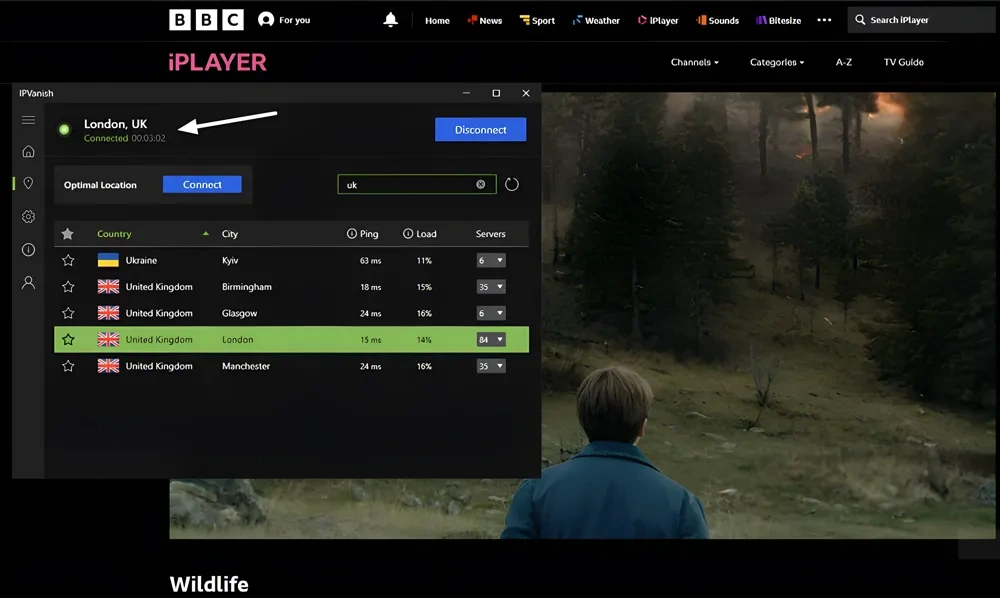Open BBC Home link
Screen dimensions: 1000x598
[x=437, y=20]
